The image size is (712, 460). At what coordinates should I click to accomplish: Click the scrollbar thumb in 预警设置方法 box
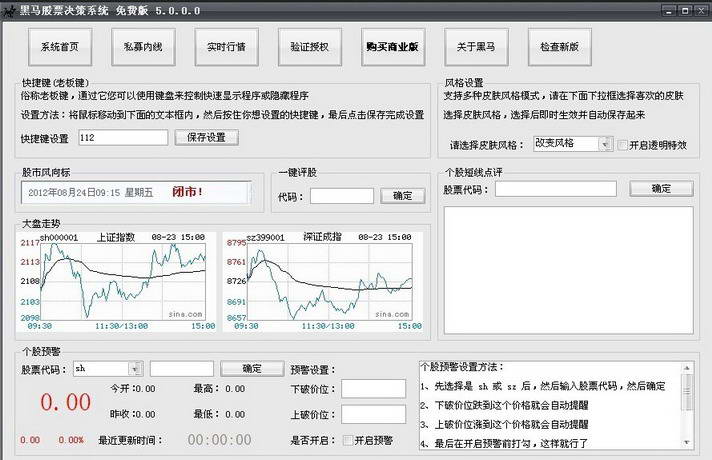pos(687,392)
